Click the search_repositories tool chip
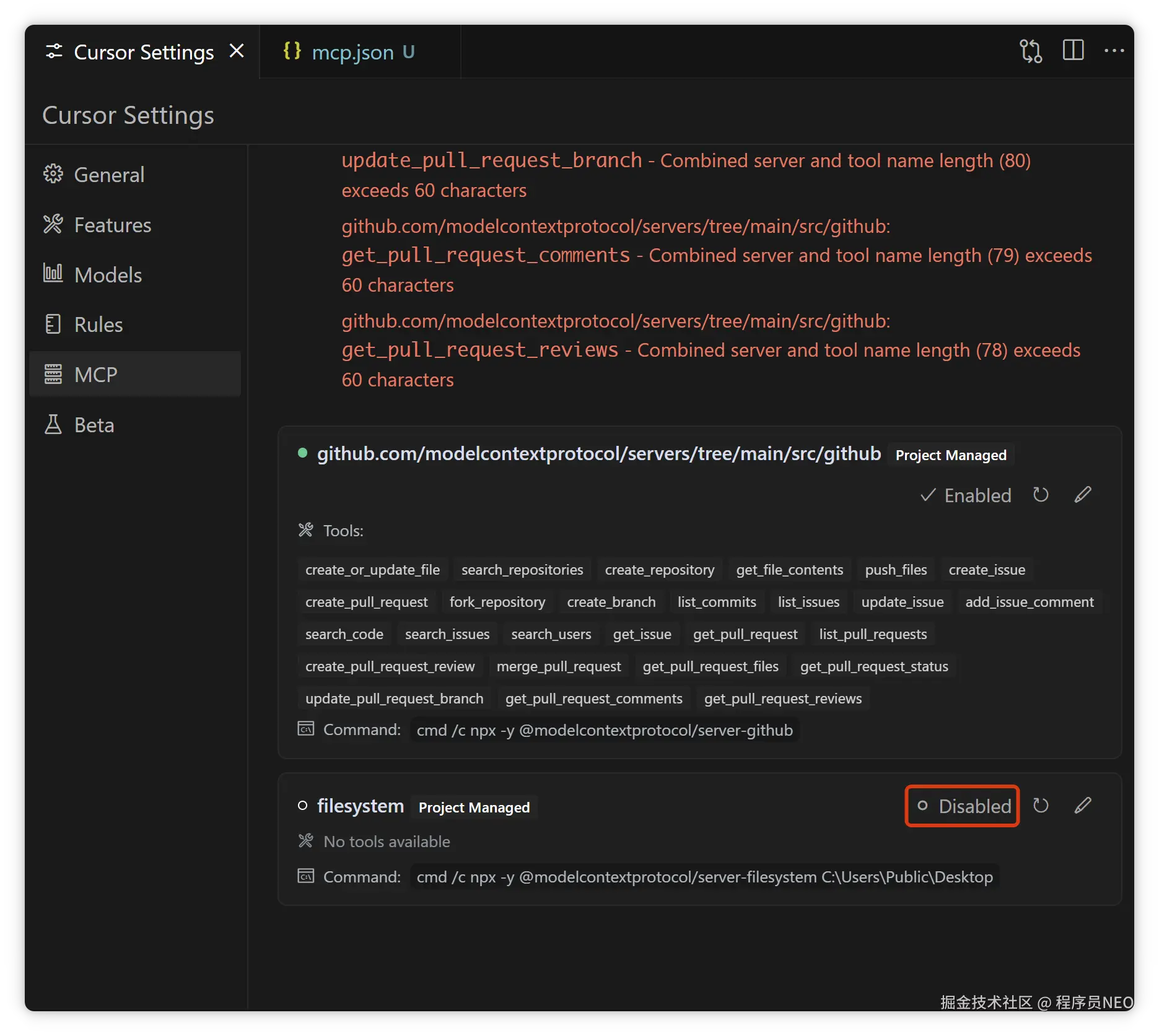Viewport: 1159px width, 1036px height. [x=522, y=570]
